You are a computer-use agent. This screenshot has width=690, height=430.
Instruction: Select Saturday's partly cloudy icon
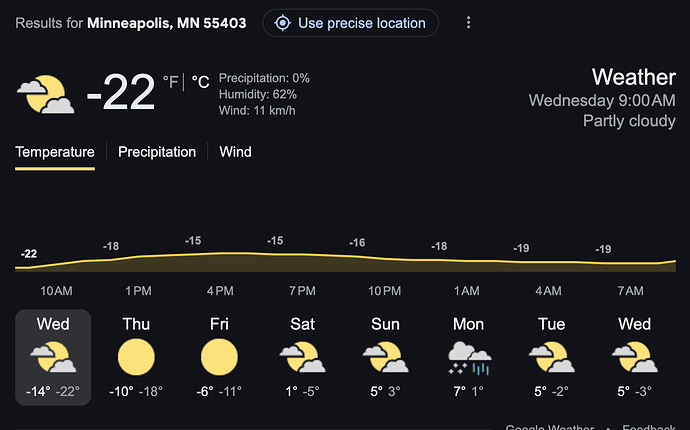302,357
